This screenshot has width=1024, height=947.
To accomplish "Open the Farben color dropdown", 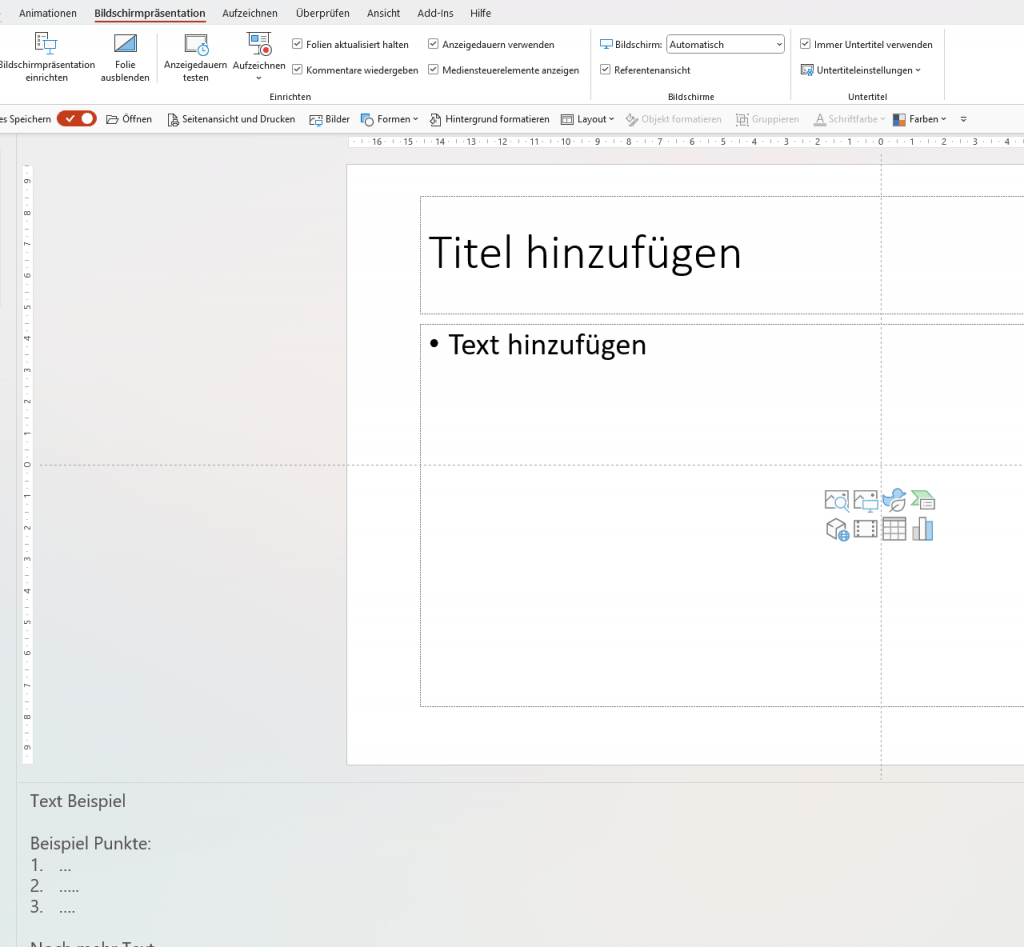I will pyautogui.click(x=920, y=119).
